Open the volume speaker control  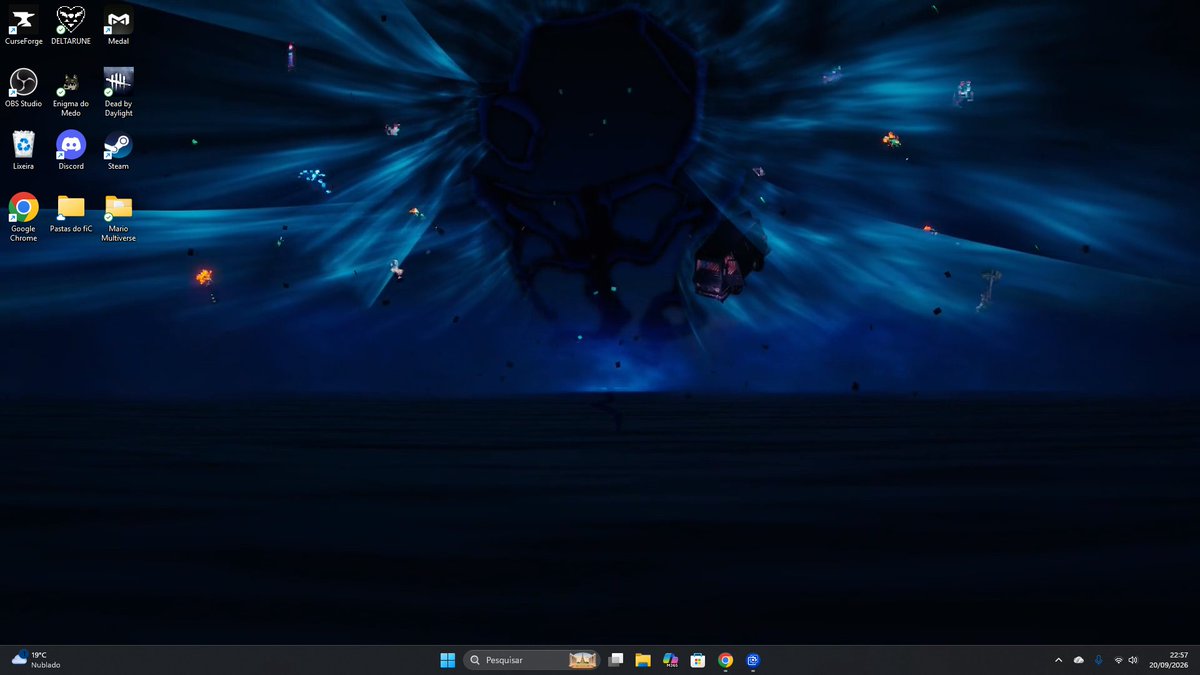[1133, 660]
